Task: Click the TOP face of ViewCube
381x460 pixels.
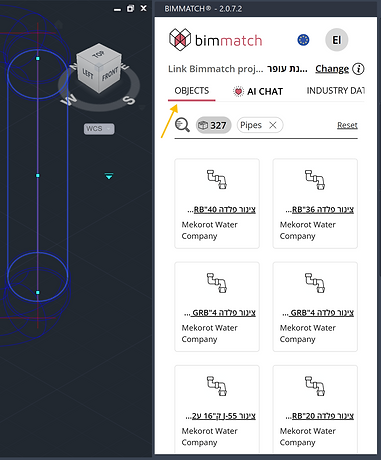Action: 98,54
